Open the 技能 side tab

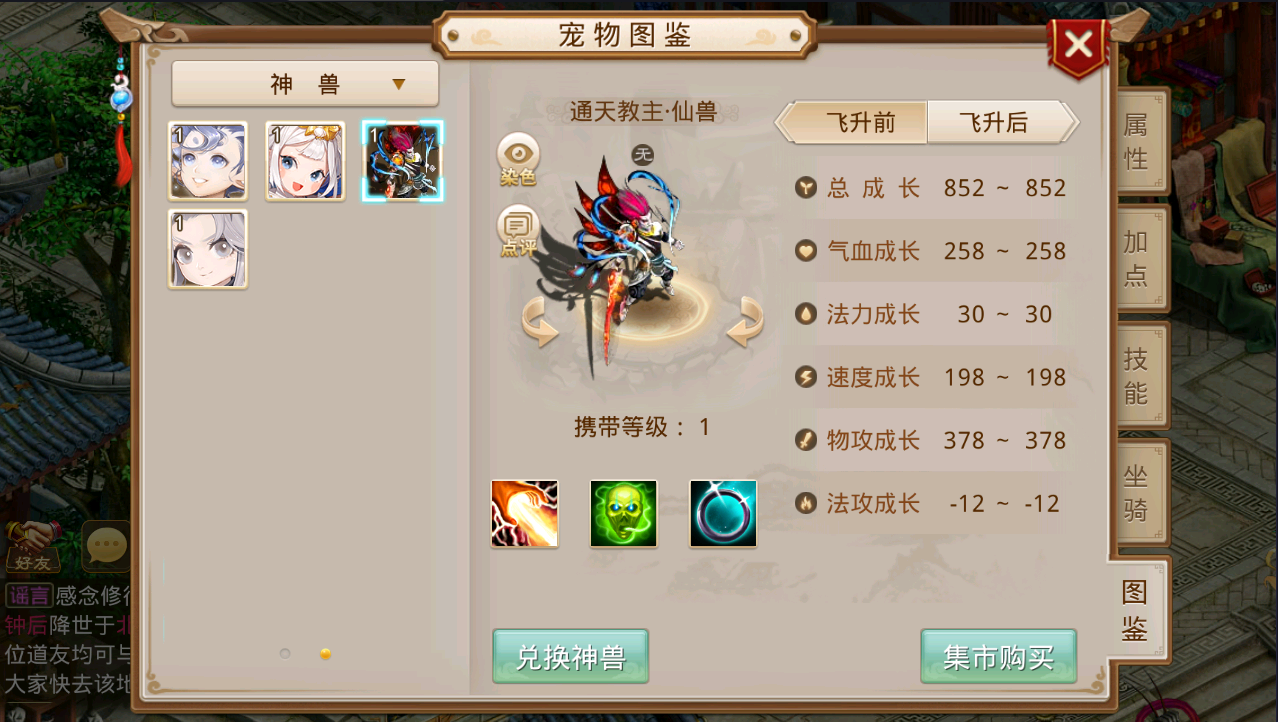click(1137, 375)
